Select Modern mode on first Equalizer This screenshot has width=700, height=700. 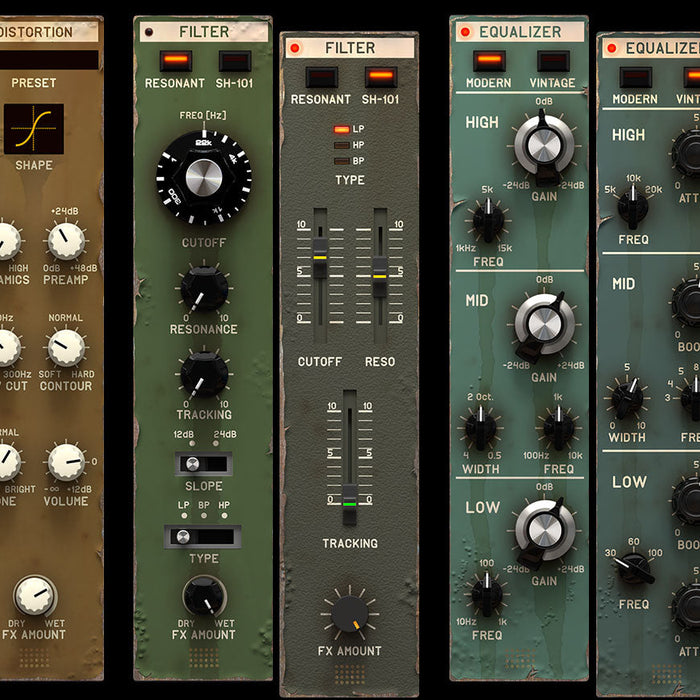pyautogui.click(x=489, y=60)
